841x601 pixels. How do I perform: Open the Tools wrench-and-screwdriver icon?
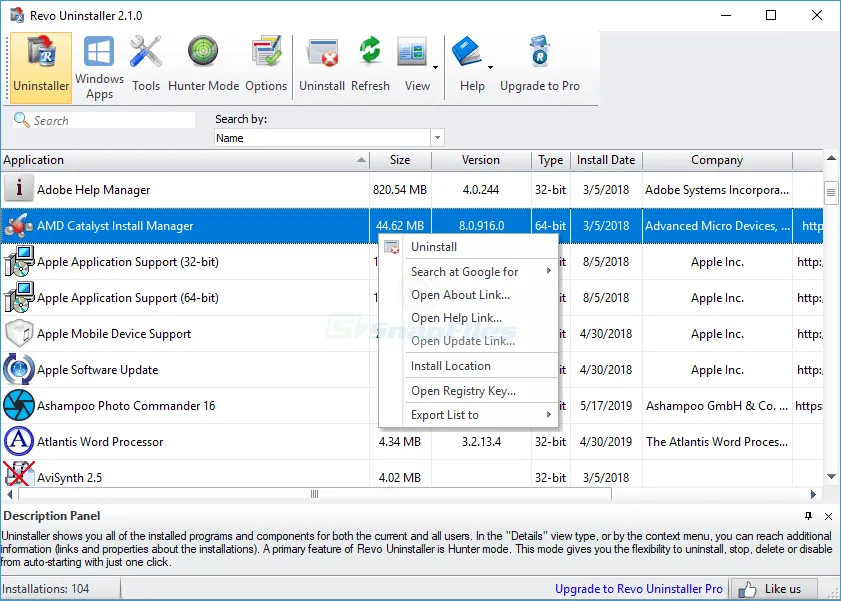tap(146, 52)
